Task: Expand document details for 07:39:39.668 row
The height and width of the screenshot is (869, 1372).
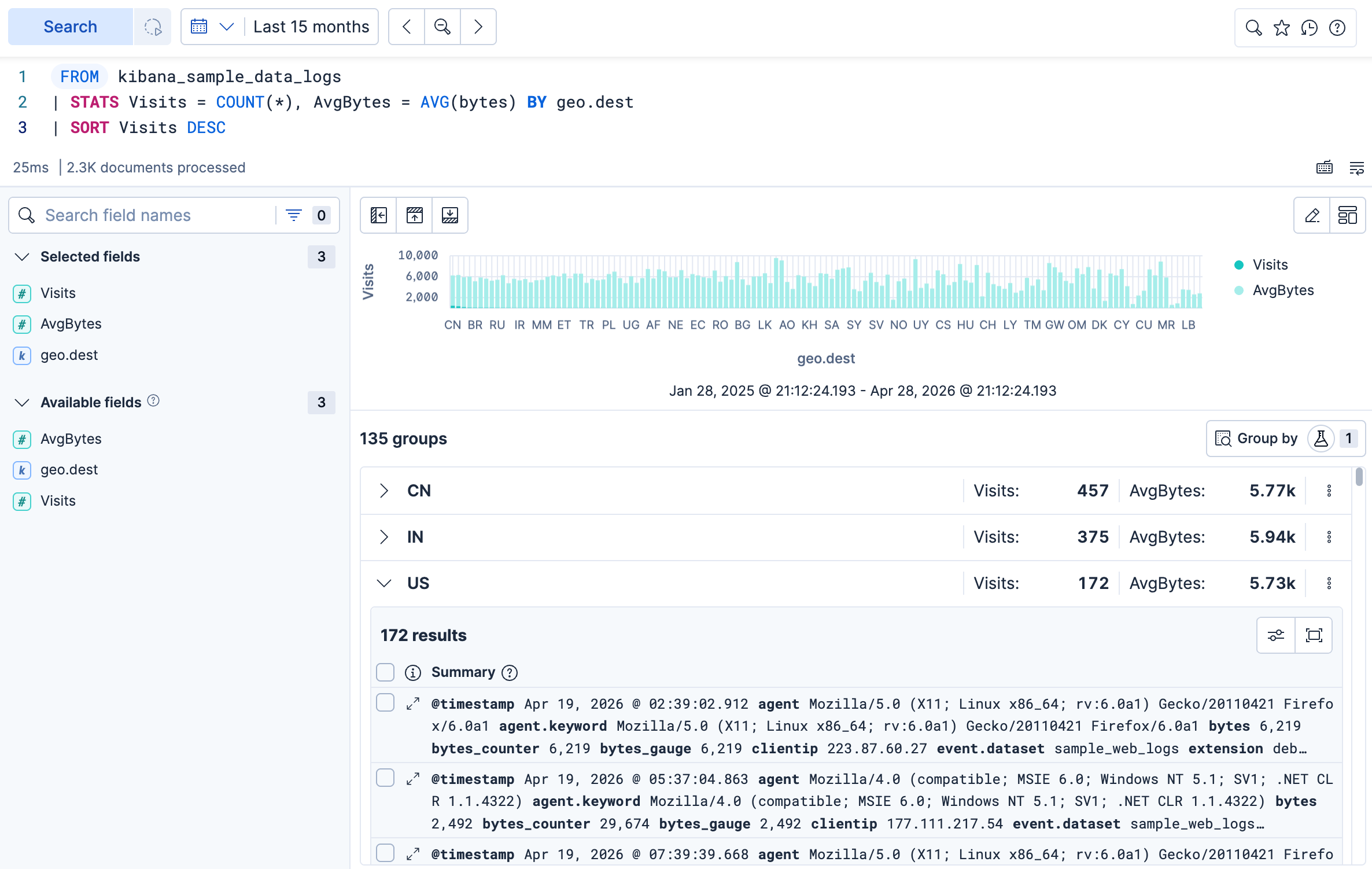Action: click(x=413, y=855)
